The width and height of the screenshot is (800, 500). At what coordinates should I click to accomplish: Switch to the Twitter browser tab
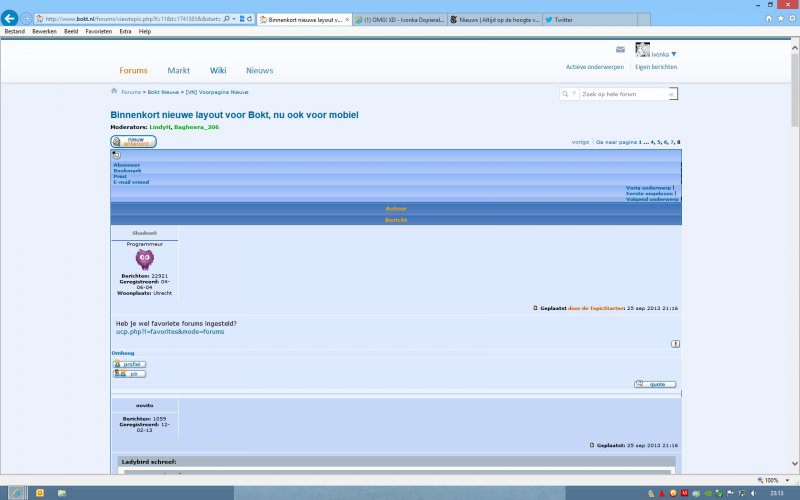[x=590, y=19]
